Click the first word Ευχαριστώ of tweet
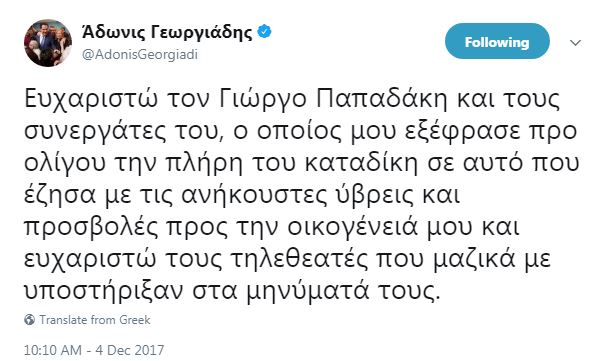The height and width of the screenshot is (361, 609). tap(91, 100)
